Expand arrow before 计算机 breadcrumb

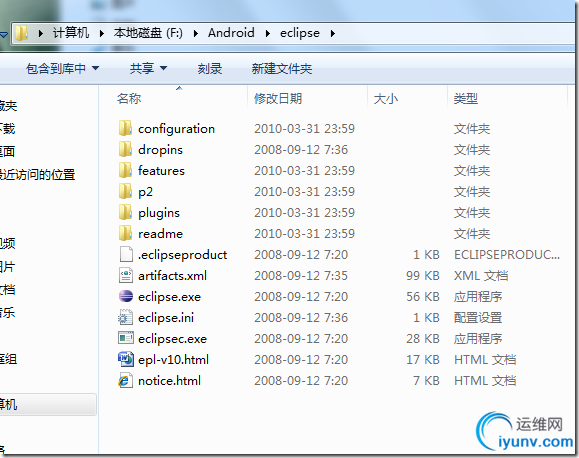pyautogui.click(x=41, y=33)
